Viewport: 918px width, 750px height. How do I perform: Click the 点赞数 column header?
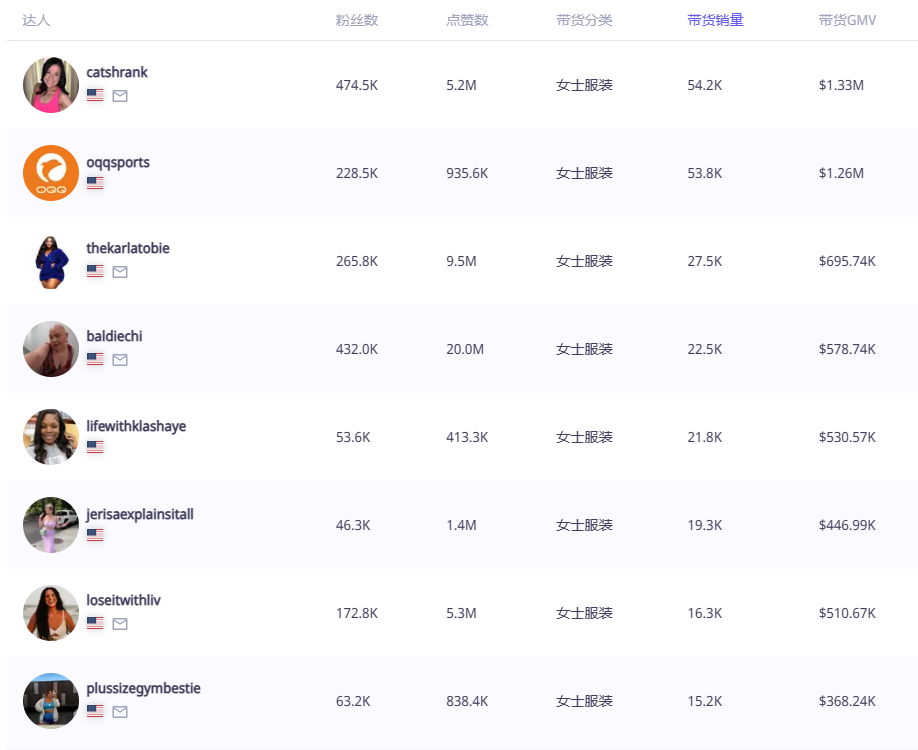tap(467, 20)
